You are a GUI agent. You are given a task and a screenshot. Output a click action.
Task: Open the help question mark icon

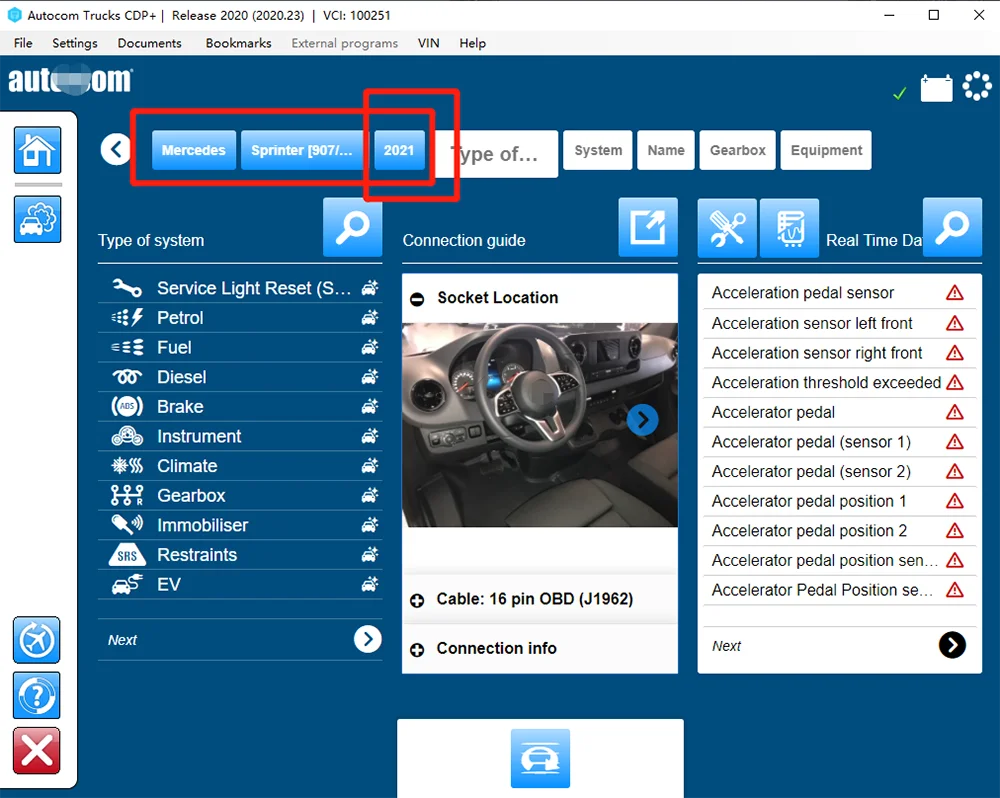(36, 695)
